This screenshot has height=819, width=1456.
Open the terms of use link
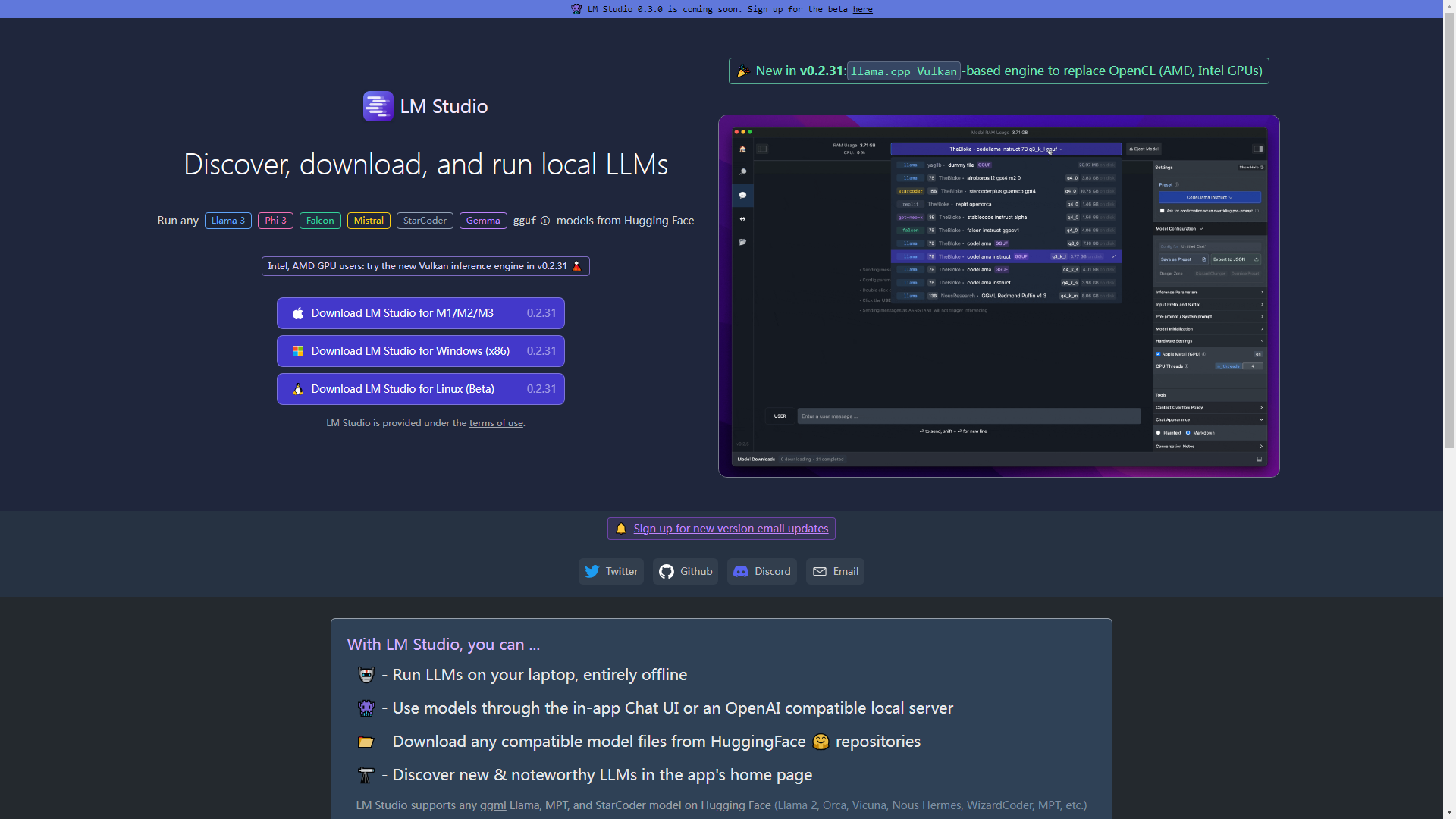[496, 423]
